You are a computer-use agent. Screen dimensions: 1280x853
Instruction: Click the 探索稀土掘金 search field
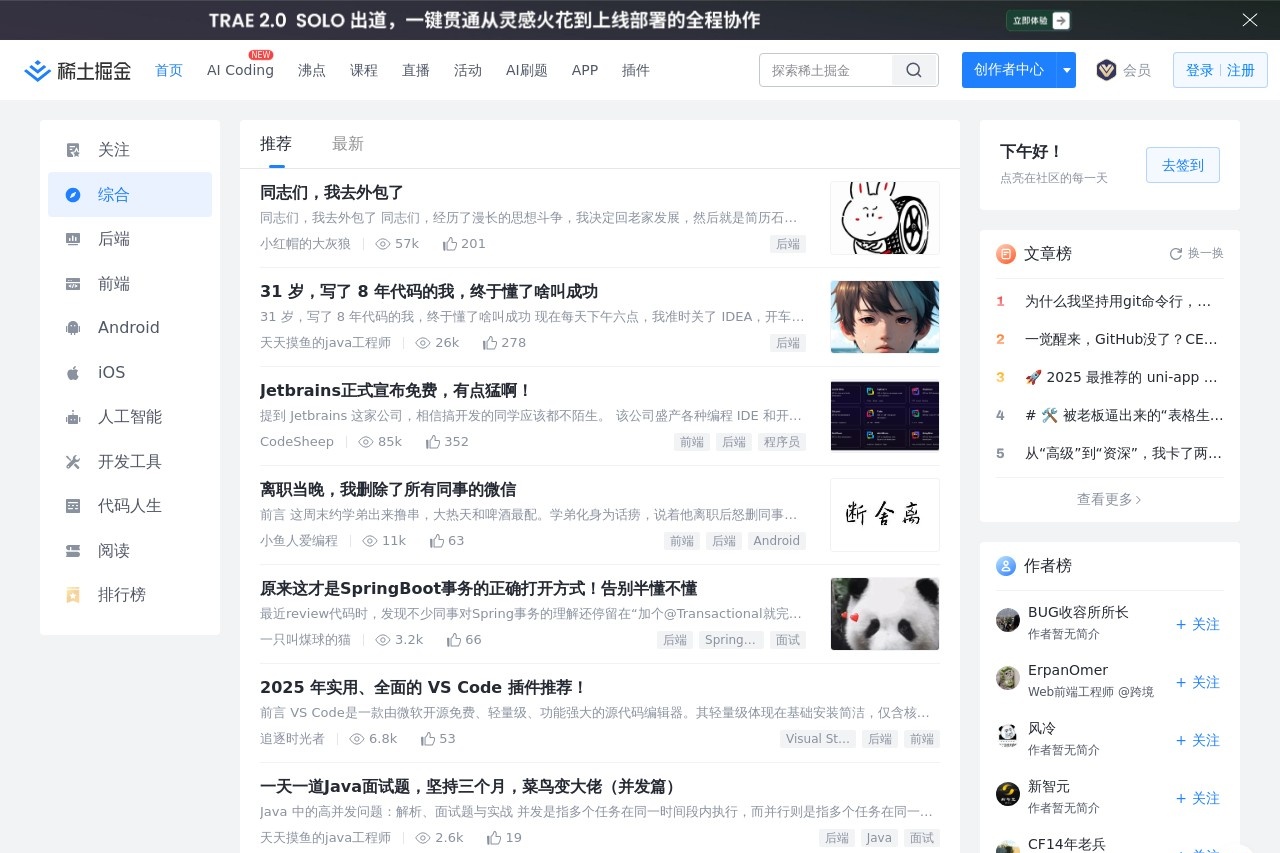[x=826, y=70]
